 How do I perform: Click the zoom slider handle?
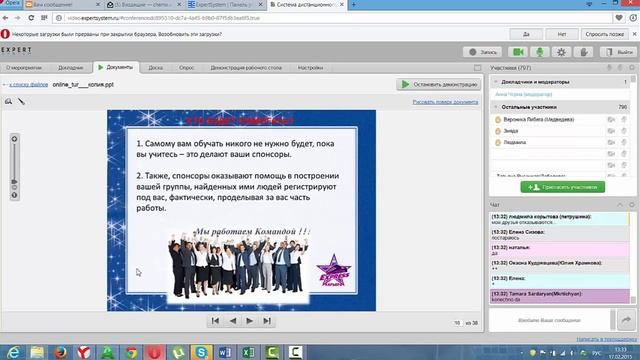(x=14, y=181)
